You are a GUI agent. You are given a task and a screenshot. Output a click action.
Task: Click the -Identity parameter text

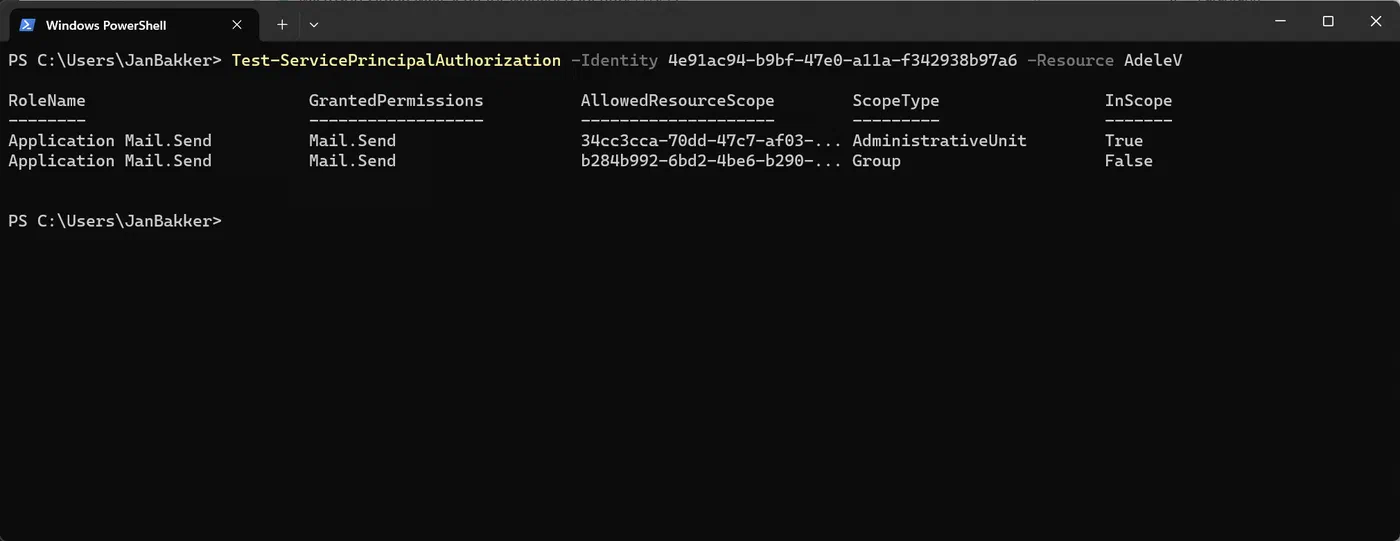tap(614, 61)
